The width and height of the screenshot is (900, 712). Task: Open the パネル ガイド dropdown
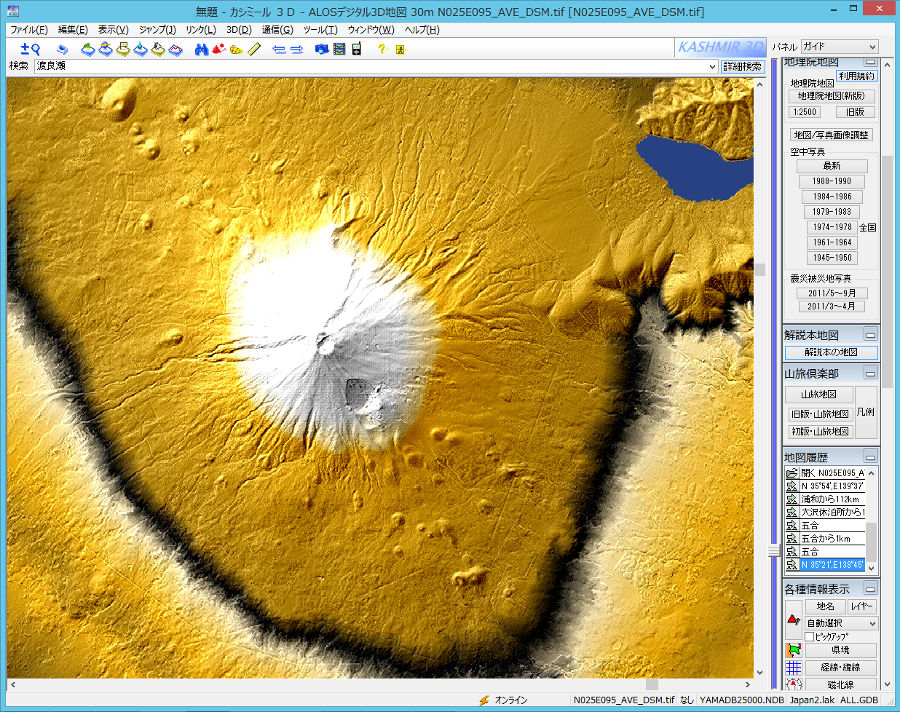839,47
